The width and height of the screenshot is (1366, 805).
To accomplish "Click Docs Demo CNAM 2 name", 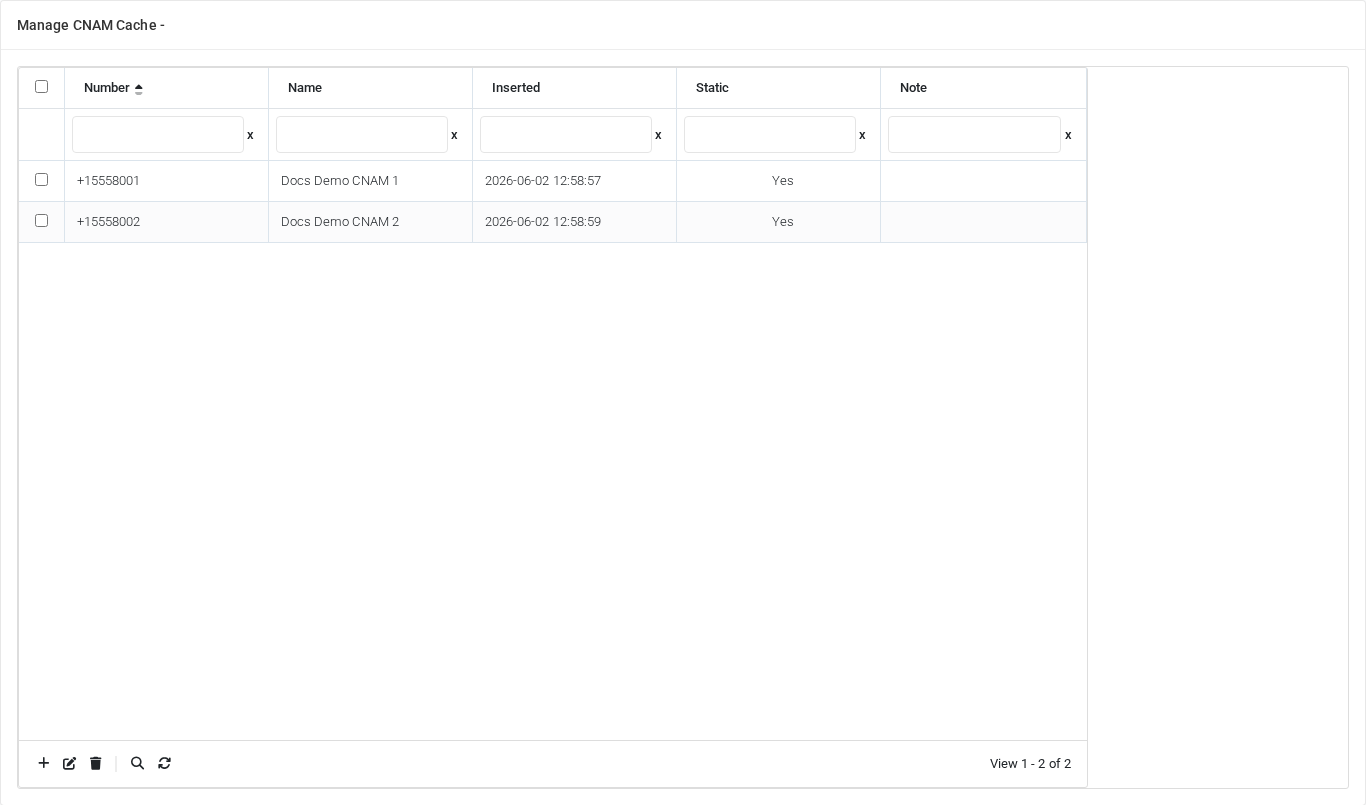I will 340,222.
